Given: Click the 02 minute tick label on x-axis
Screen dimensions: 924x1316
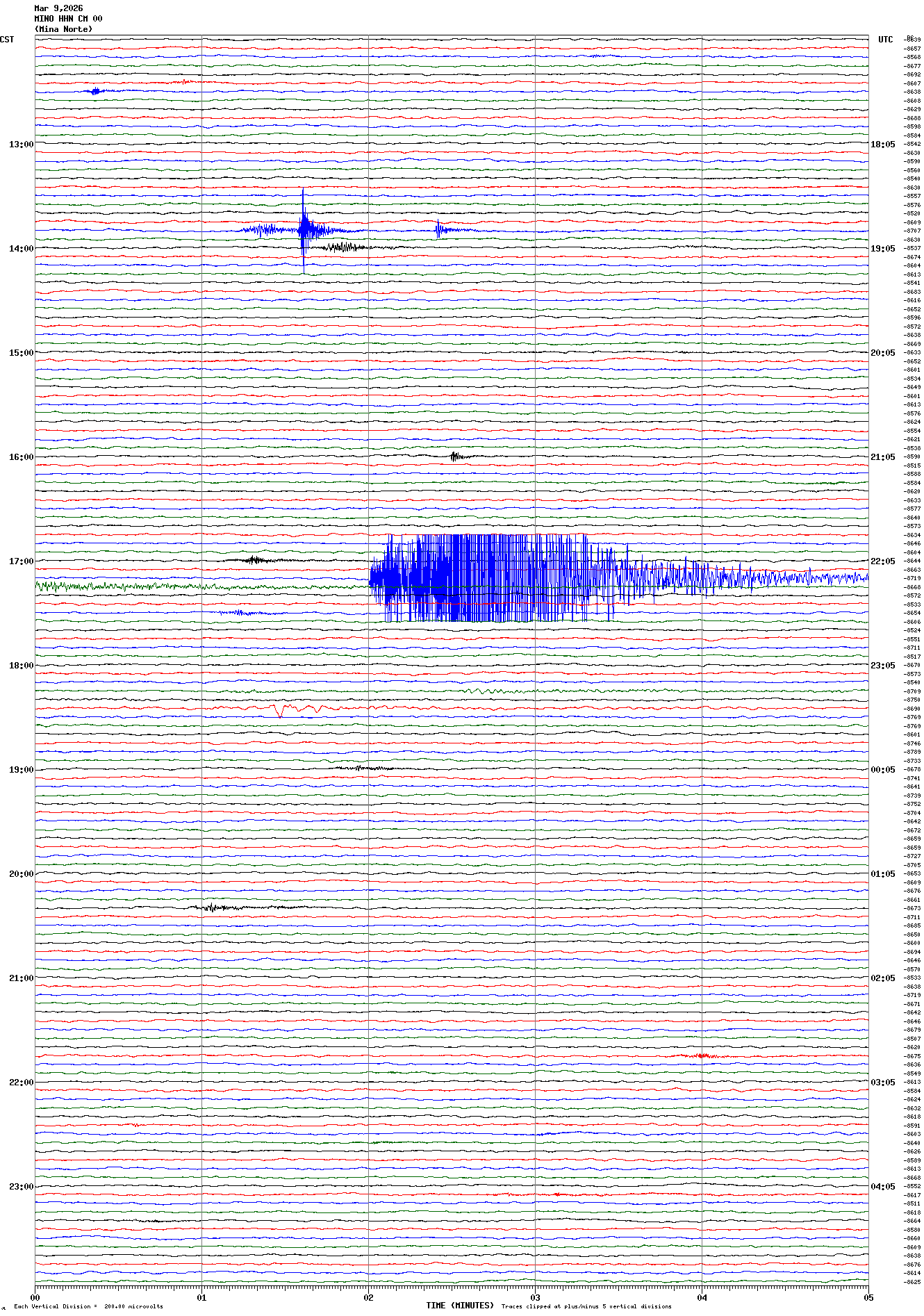Looking at the screenshot, I should pos(368,1297).
